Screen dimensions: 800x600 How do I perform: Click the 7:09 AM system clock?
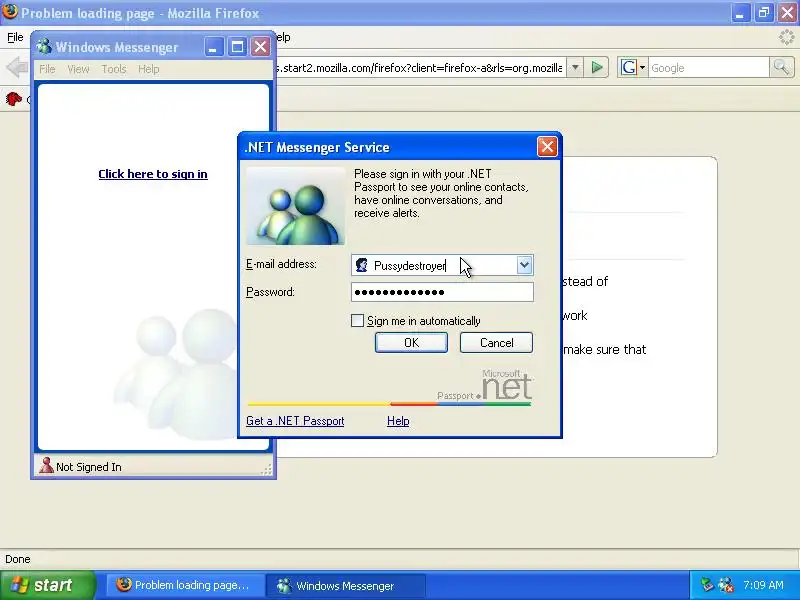click(x=763, y=585)
